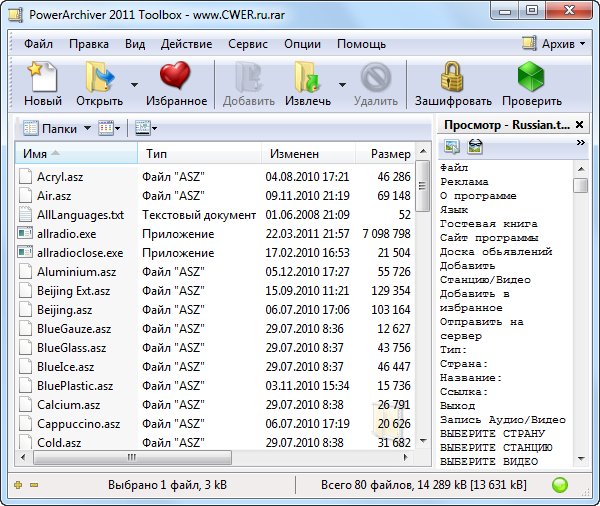
Task: Sort files by the Размер column header
Action: [x=389, y=154]
